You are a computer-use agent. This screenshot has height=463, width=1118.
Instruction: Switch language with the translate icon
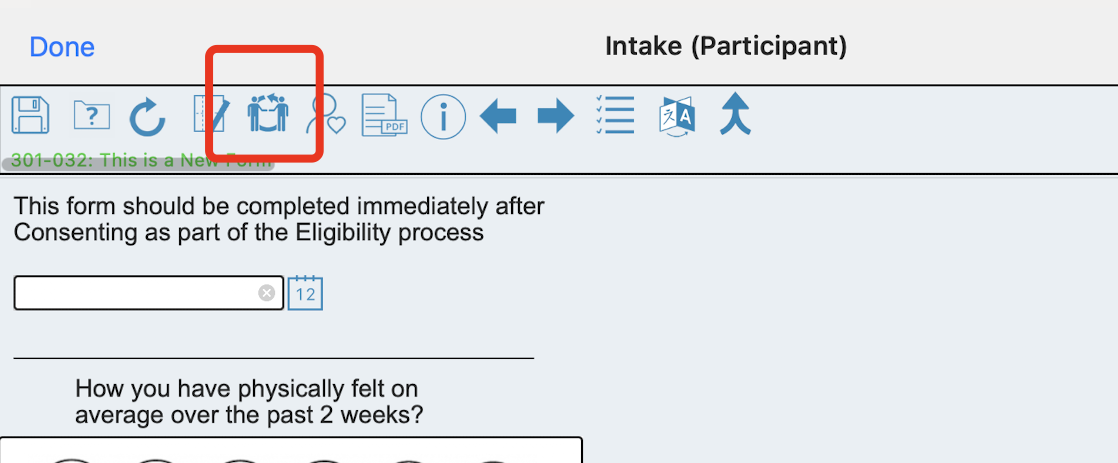(677, 116)
